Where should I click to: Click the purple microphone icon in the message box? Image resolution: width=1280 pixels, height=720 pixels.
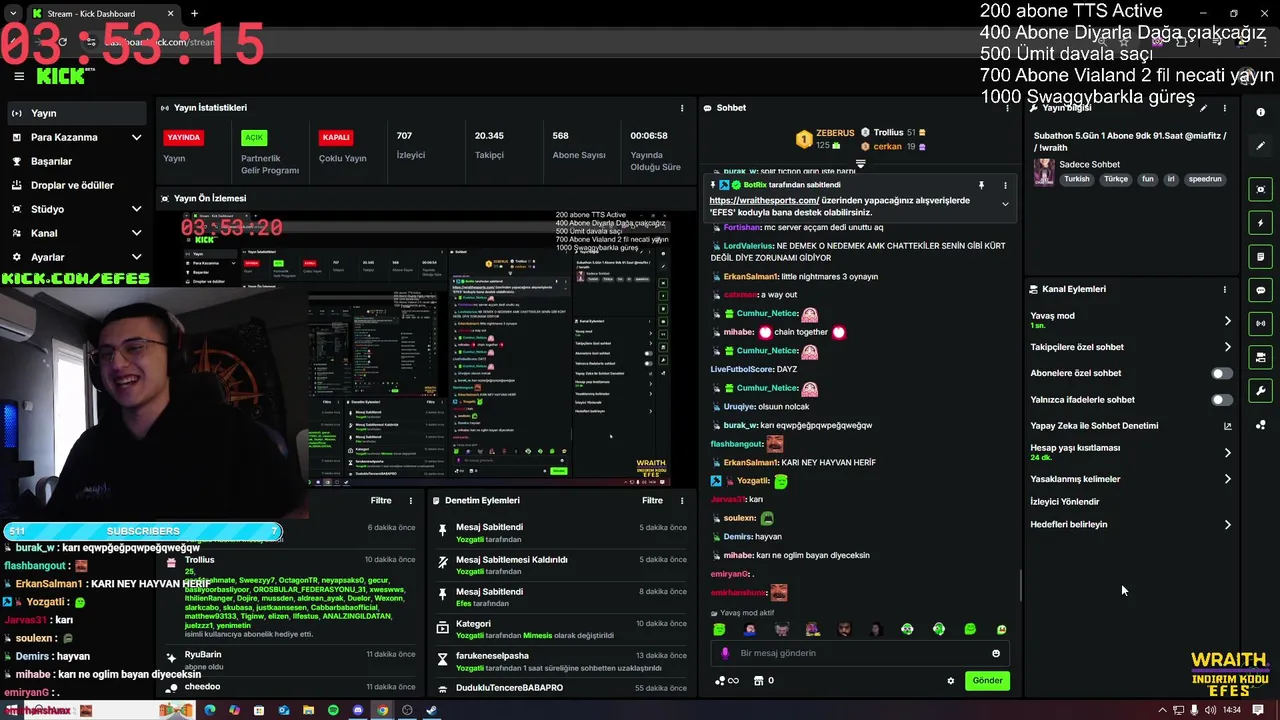click(x=725, y=653)
